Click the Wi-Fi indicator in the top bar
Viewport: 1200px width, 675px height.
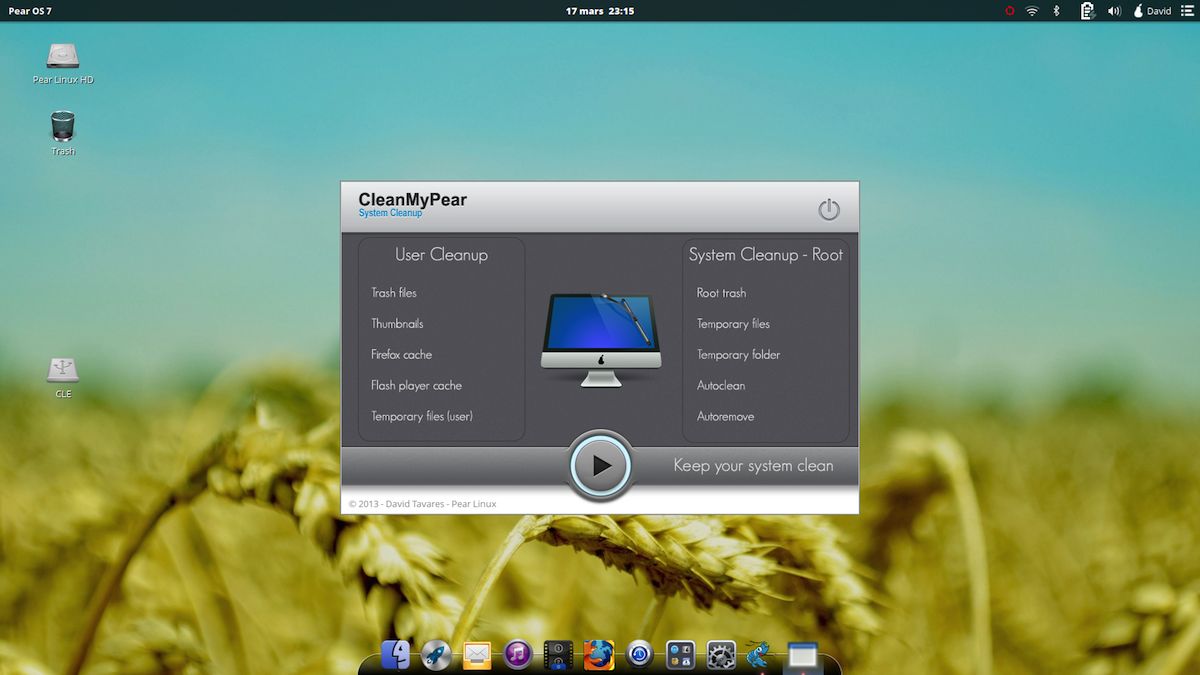[x=1031, y=11]
